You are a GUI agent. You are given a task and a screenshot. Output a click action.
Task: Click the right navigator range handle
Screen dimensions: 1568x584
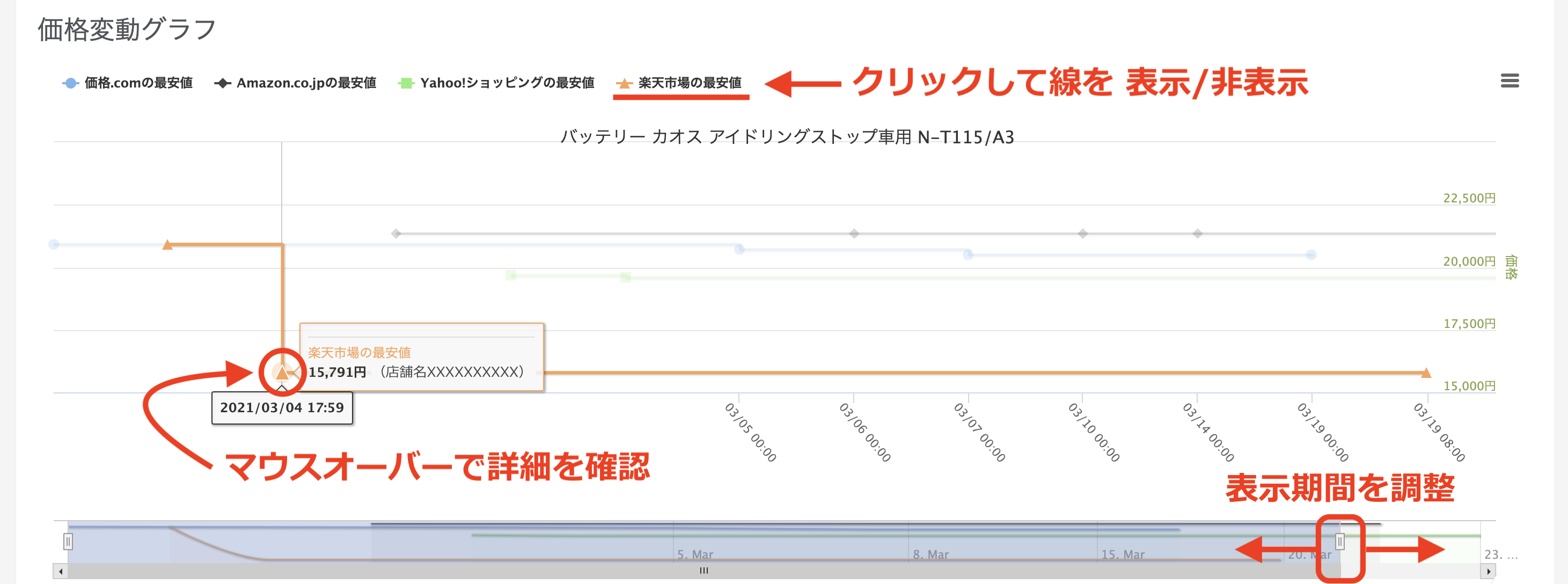1340,541
